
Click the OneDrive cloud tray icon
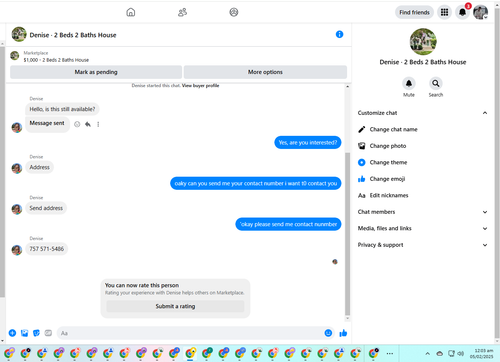pyautogui.click(x=440, y=353)
